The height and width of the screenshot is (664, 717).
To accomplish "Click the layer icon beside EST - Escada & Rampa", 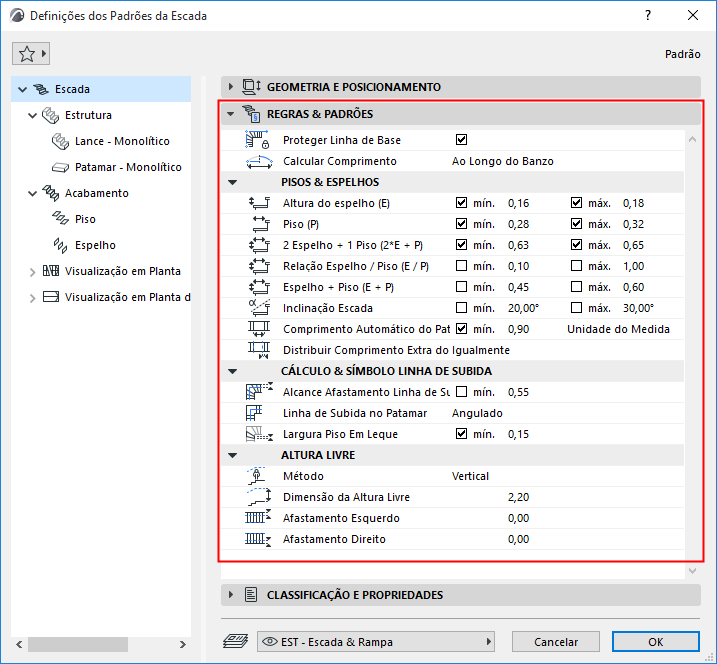I will point(235,642).
